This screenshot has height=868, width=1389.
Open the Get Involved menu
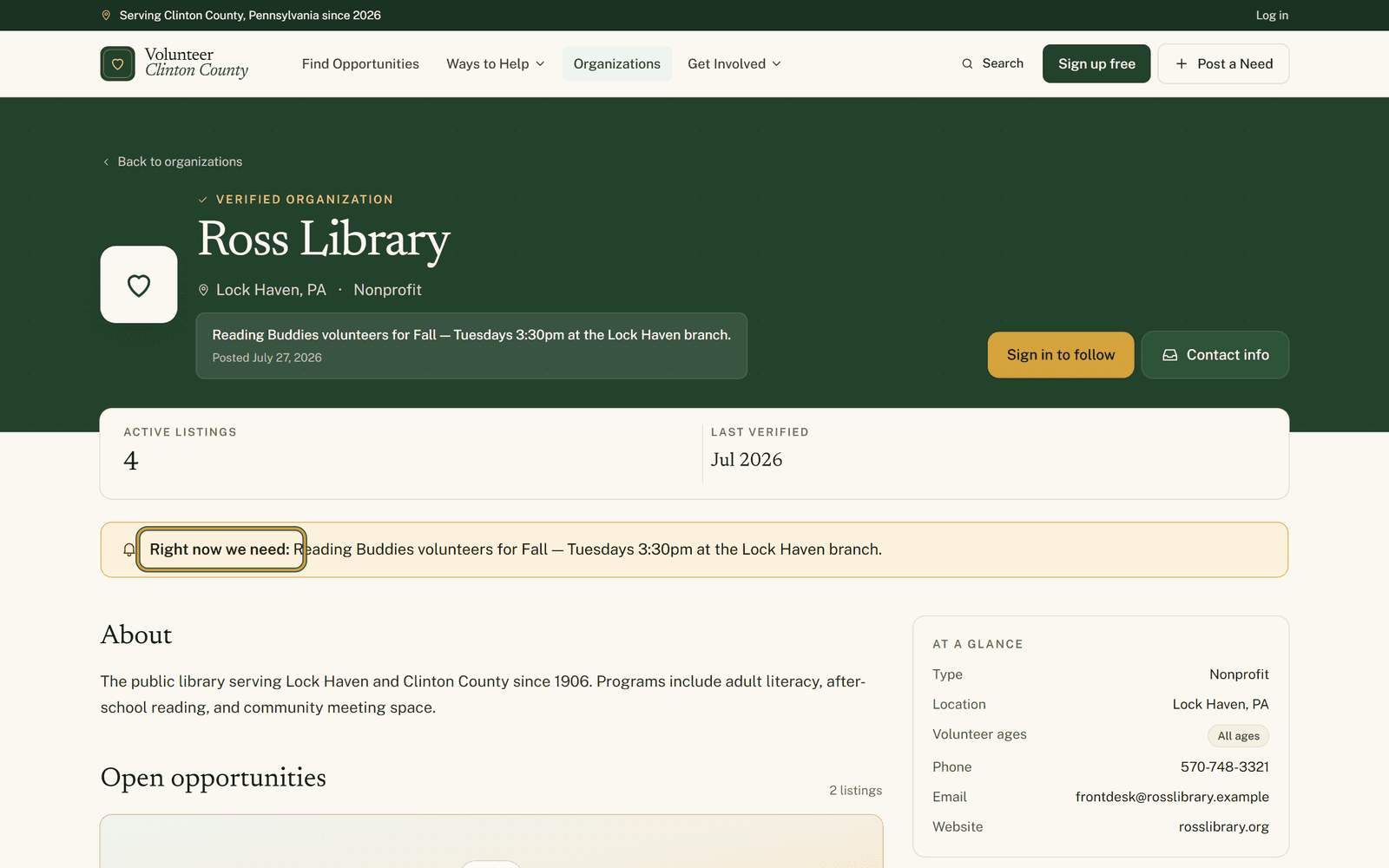click(734, 64)
